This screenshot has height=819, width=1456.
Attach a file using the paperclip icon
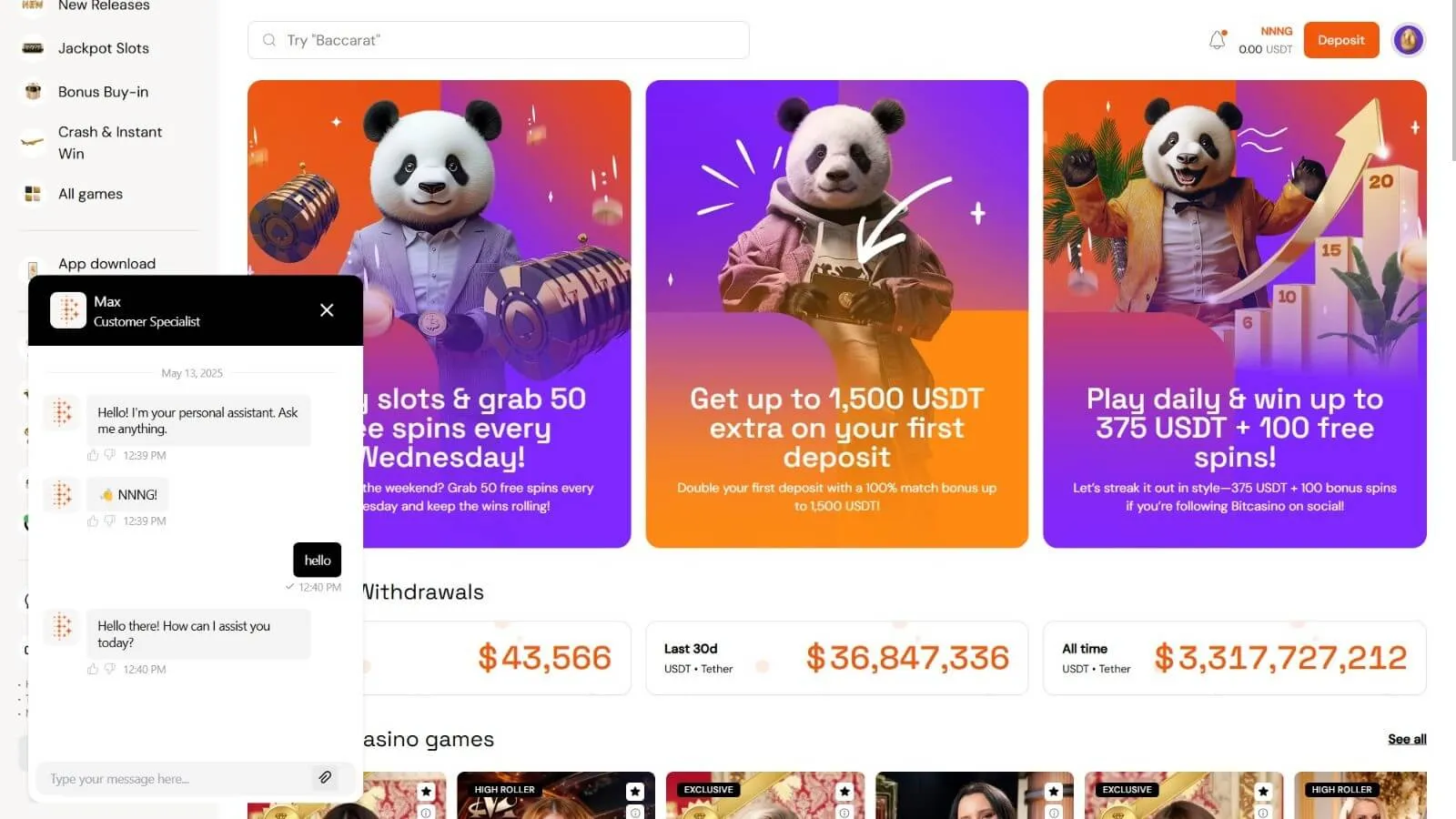click(x=325, y=777)
